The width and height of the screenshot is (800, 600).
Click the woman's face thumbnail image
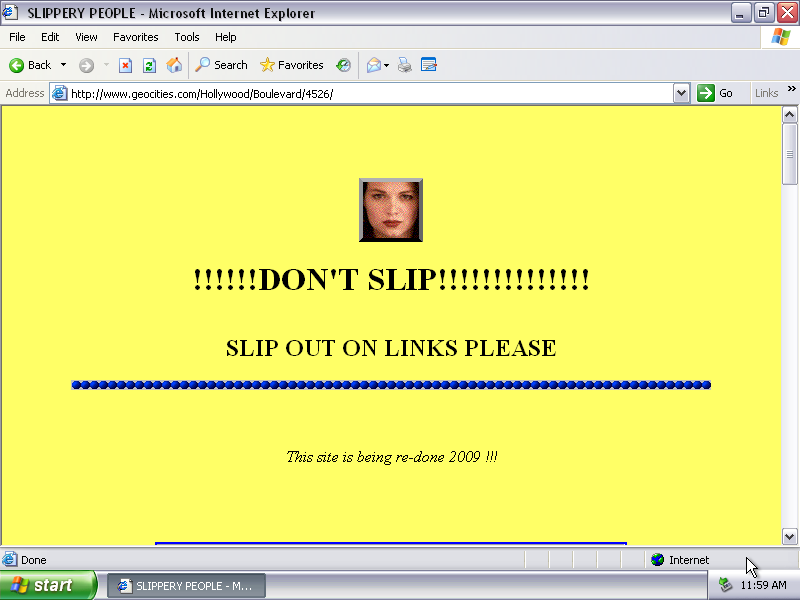coord(391,210)
